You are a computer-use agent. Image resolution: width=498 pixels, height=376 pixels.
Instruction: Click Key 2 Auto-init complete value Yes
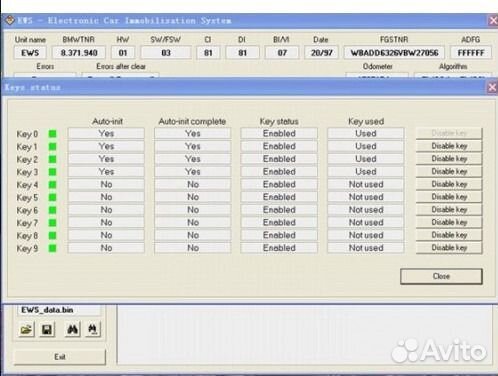point(193,159)
